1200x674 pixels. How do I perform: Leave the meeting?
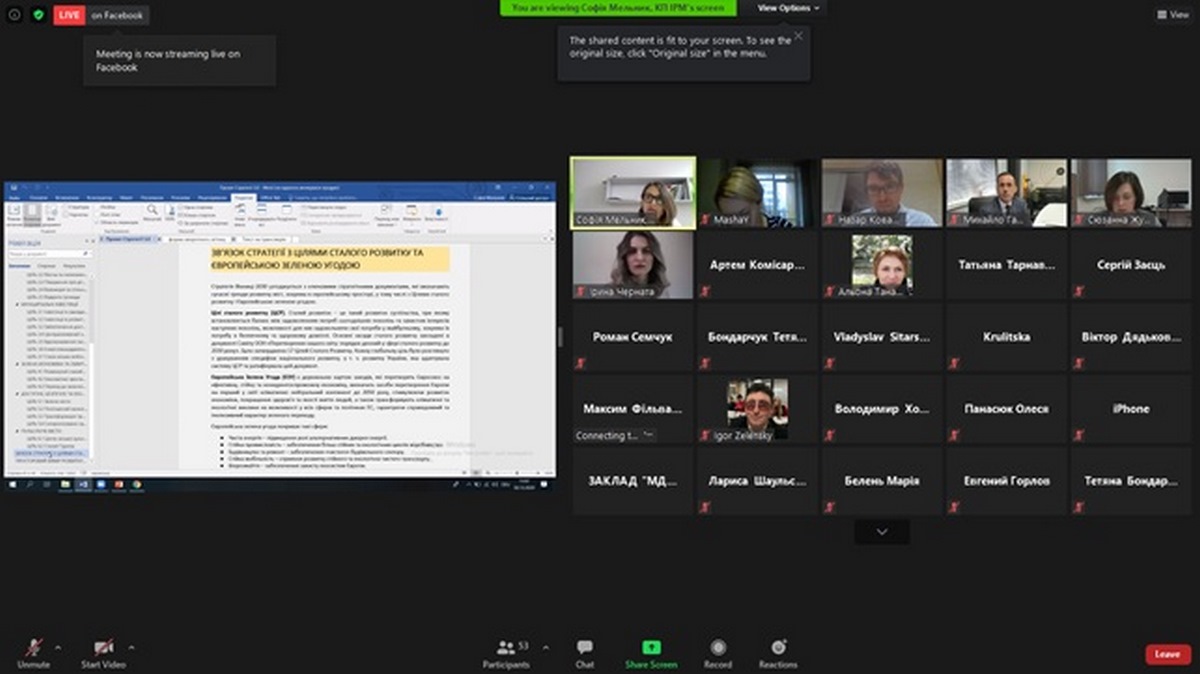pyautogui.click(x=1167, y=654)
